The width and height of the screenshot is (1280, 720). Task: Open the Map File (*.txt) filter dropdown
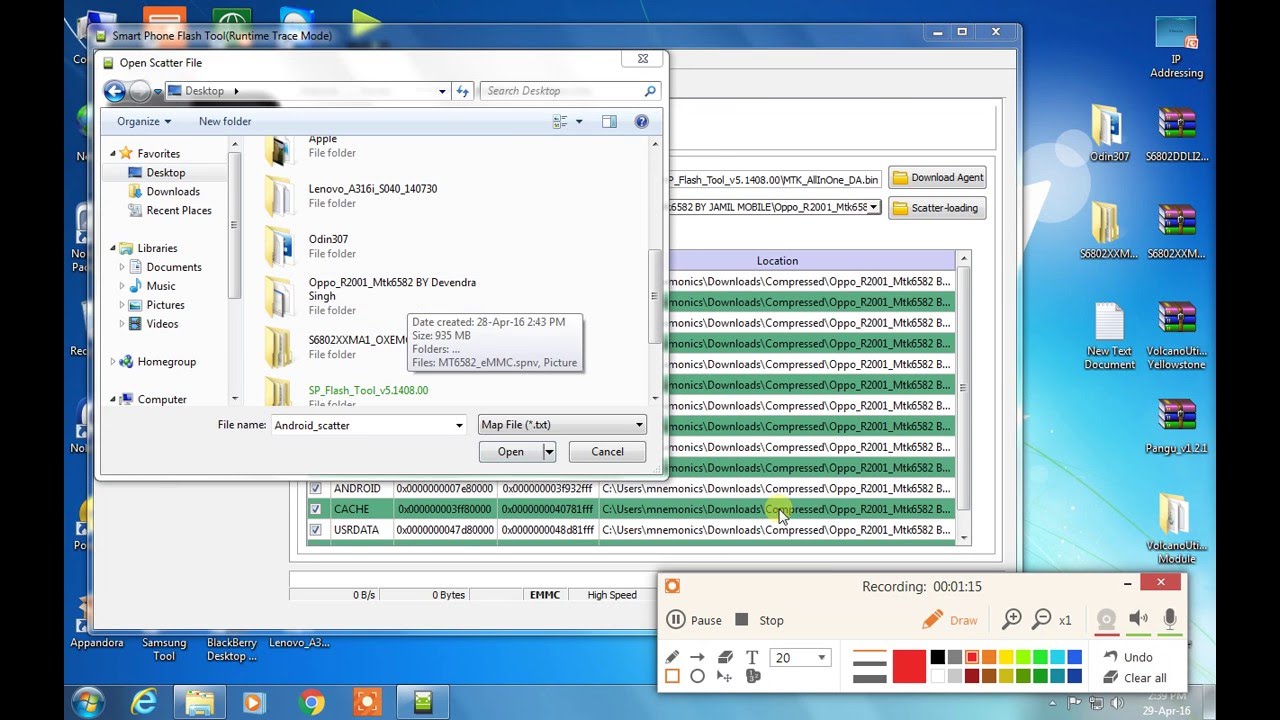562,425
